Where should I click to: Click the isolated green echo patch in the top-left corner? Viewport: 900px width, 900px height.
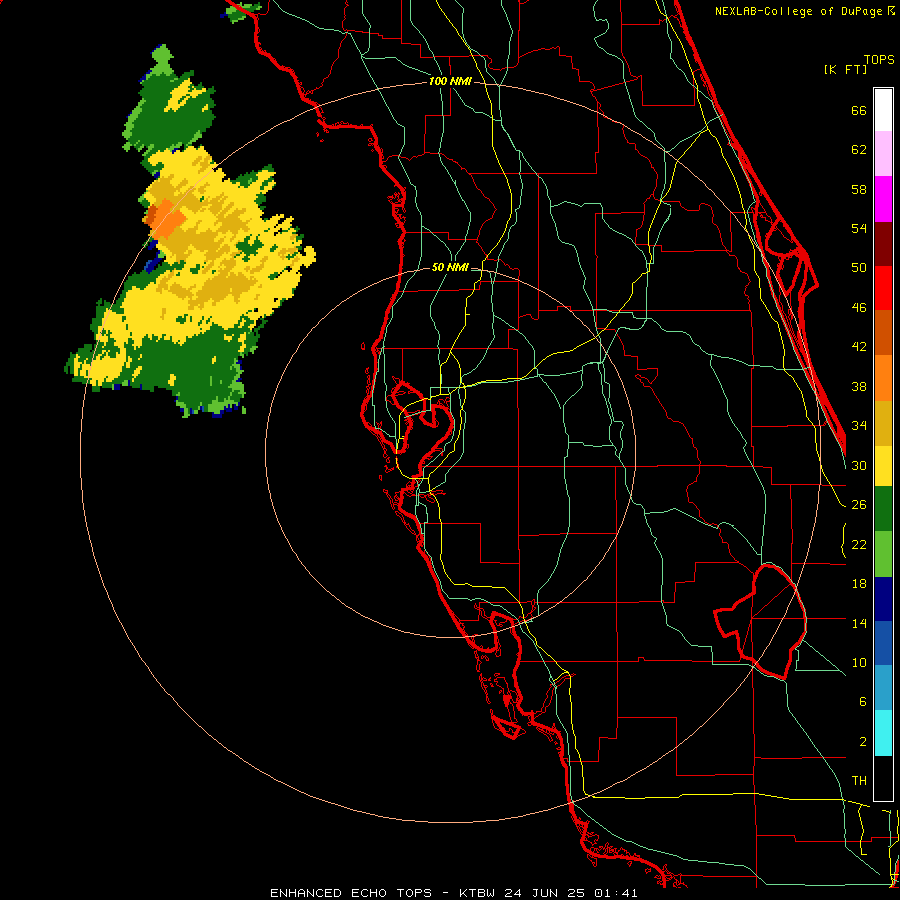[x=243, y=11]
